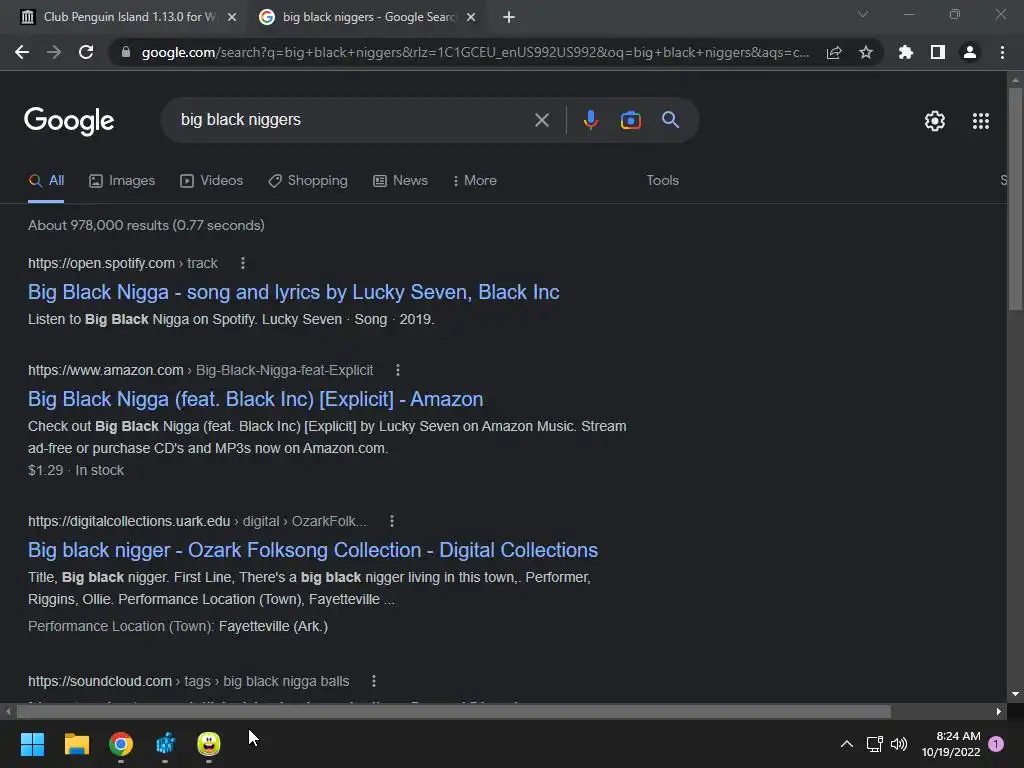The width and height of the screenshot is (1024, 768).
Task: Open the Google apps grid
Action: [x=981, y=121]
